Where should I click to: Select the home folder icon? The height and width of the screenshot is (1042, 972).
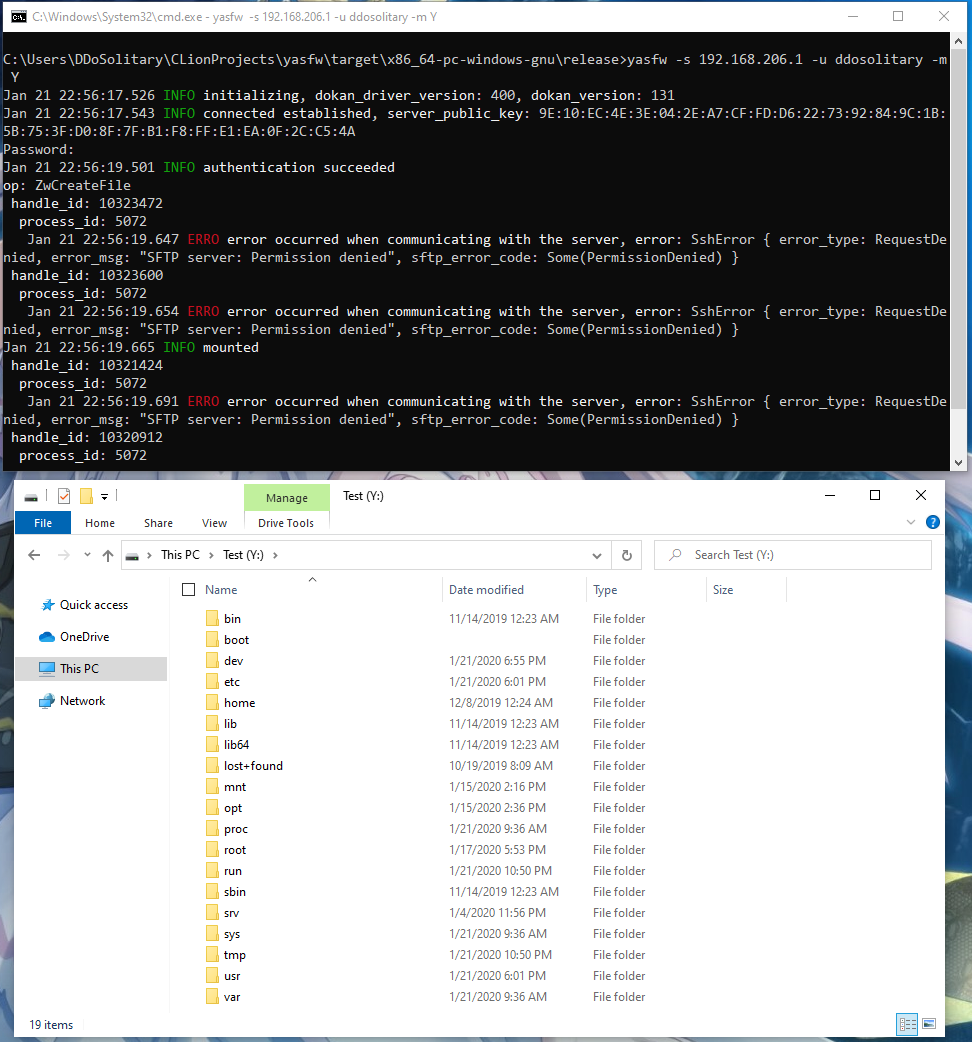click(x=212, y=702)
